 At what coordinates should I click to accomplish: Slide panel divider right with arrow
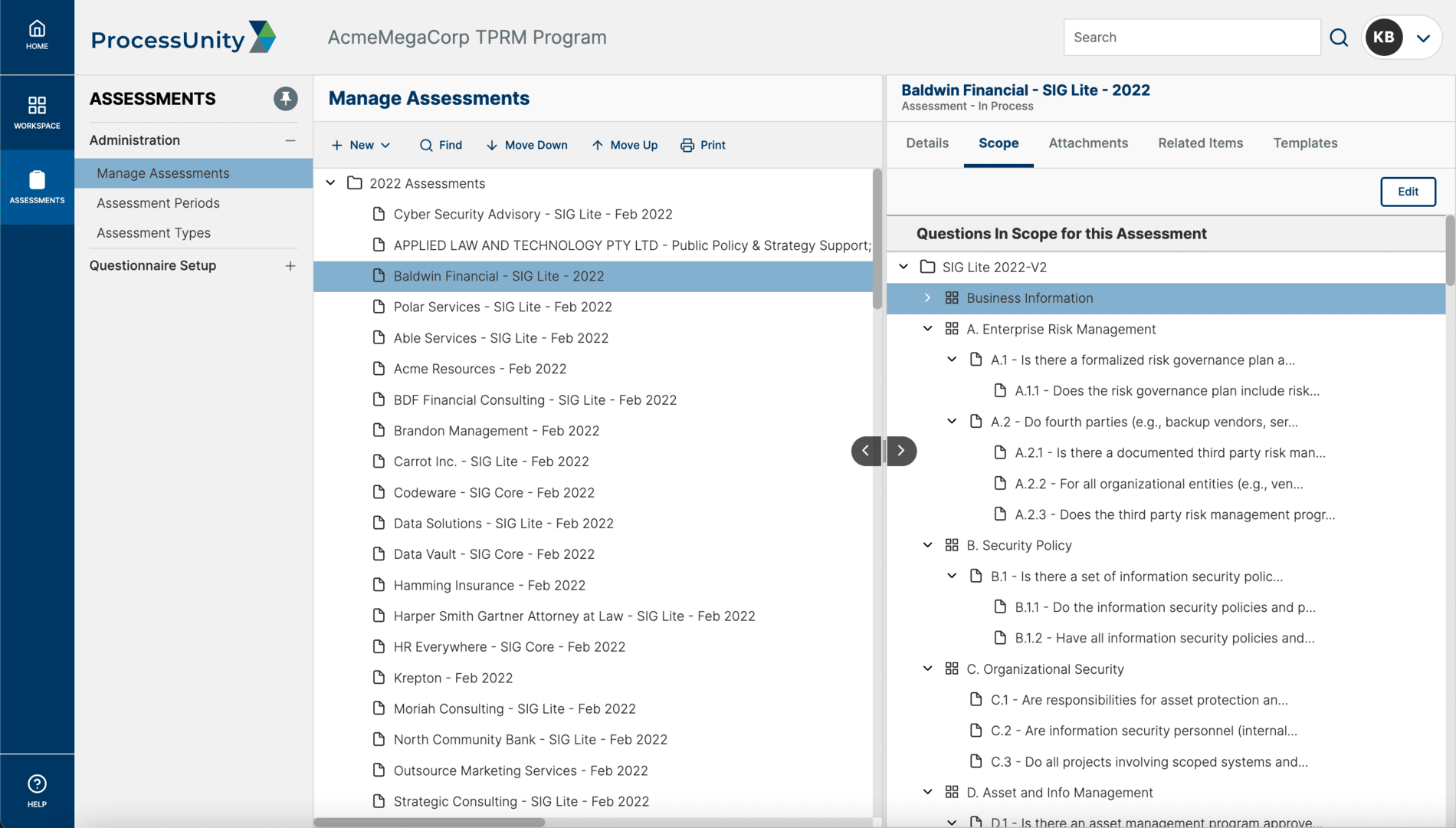click(x=901, y=451)
